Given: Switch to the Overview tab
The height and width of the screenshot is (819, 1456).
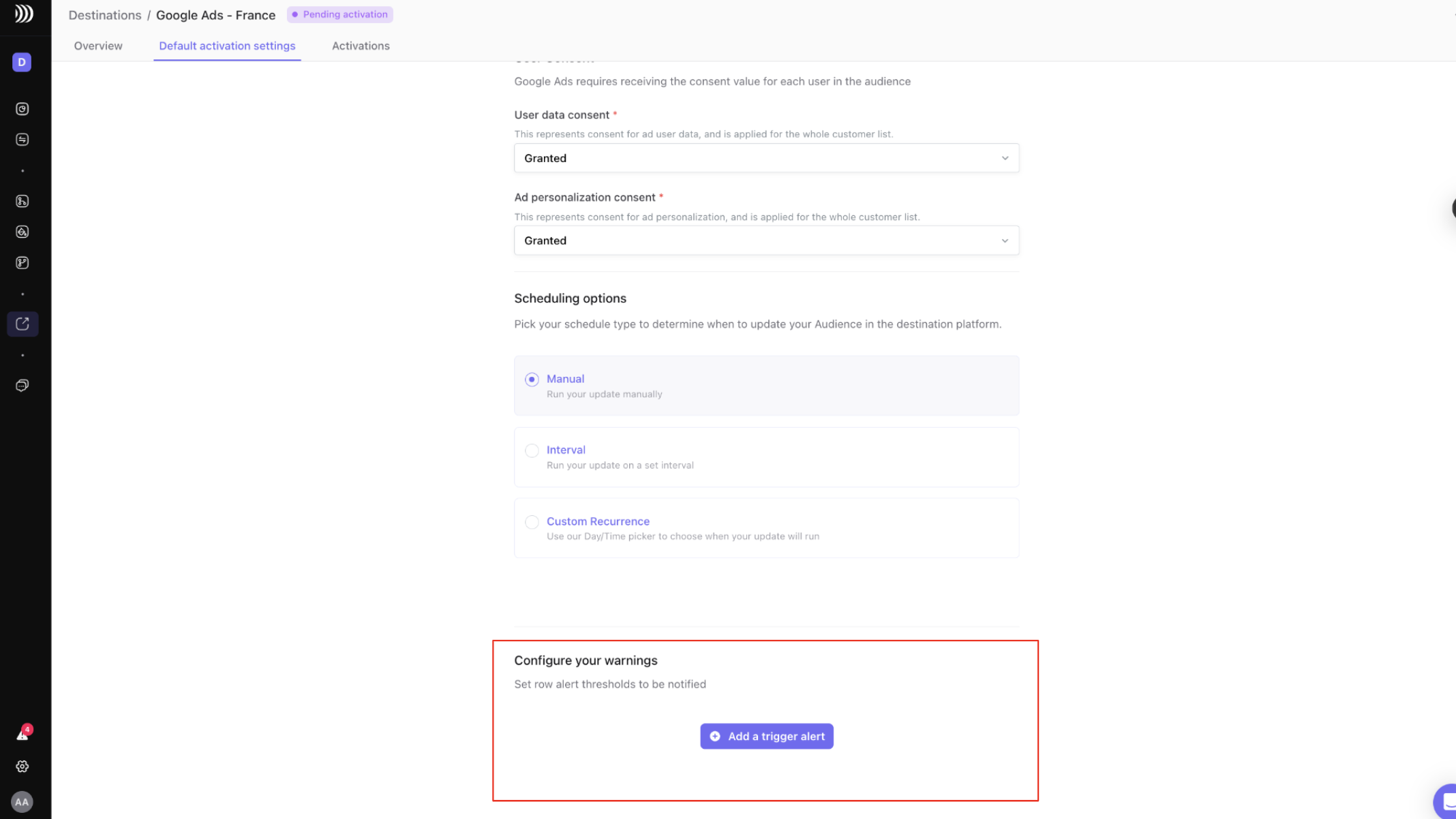Looking at the screenshot, I should point(98,46).
